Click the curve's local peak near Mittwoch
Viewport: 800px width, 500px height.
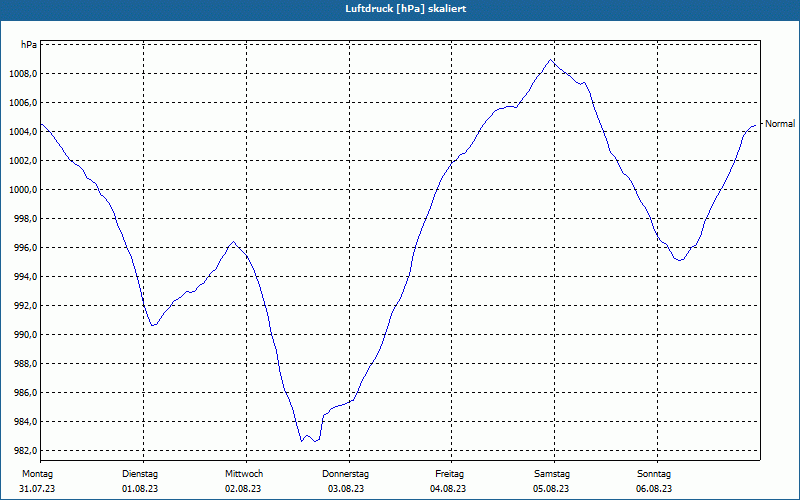[233, 242]
